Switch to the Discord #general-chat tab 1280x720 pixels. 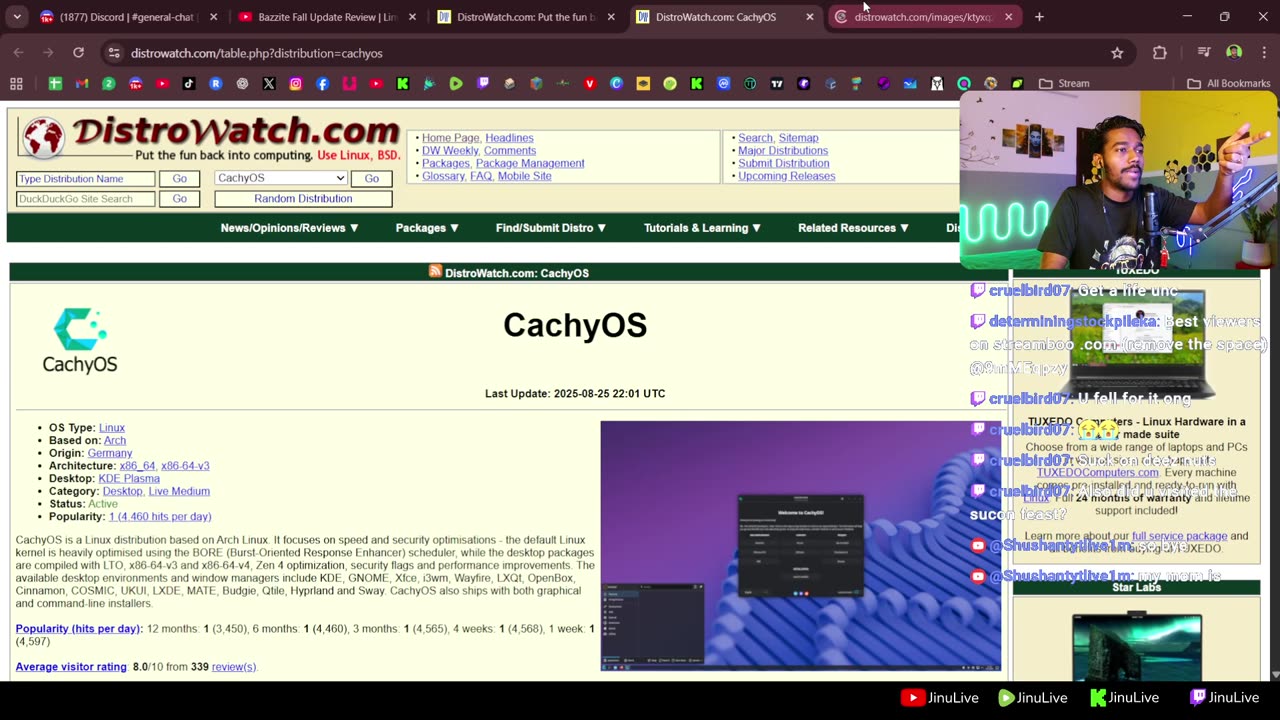(126, 17)
